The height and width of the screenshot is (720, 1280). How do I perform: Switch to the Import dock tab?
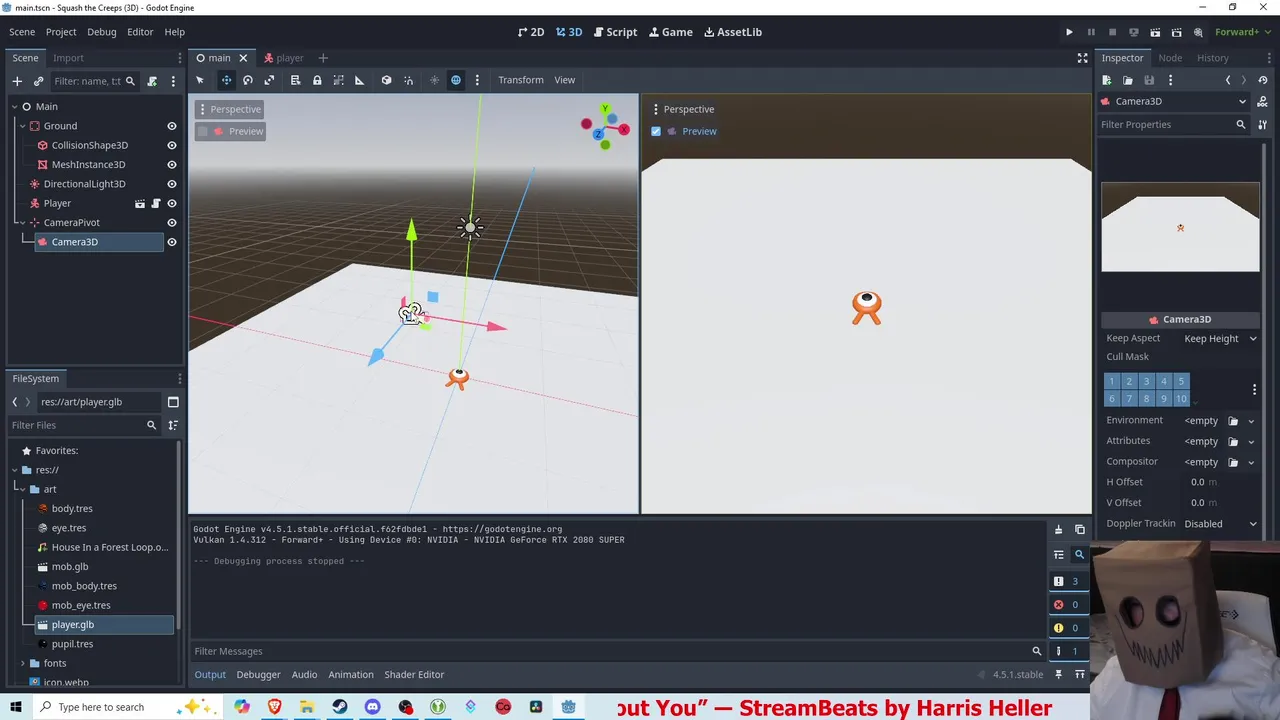tap(68, 58)
